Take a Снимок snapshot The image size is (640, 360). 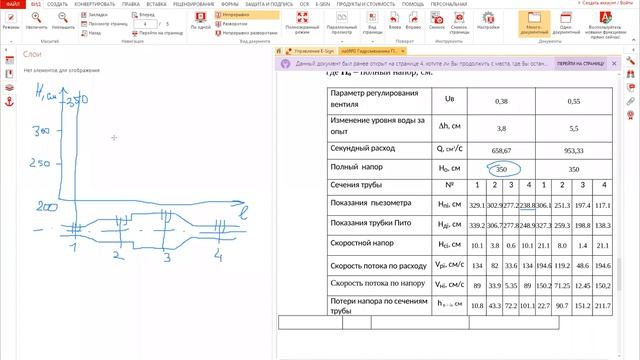point(437,21)
